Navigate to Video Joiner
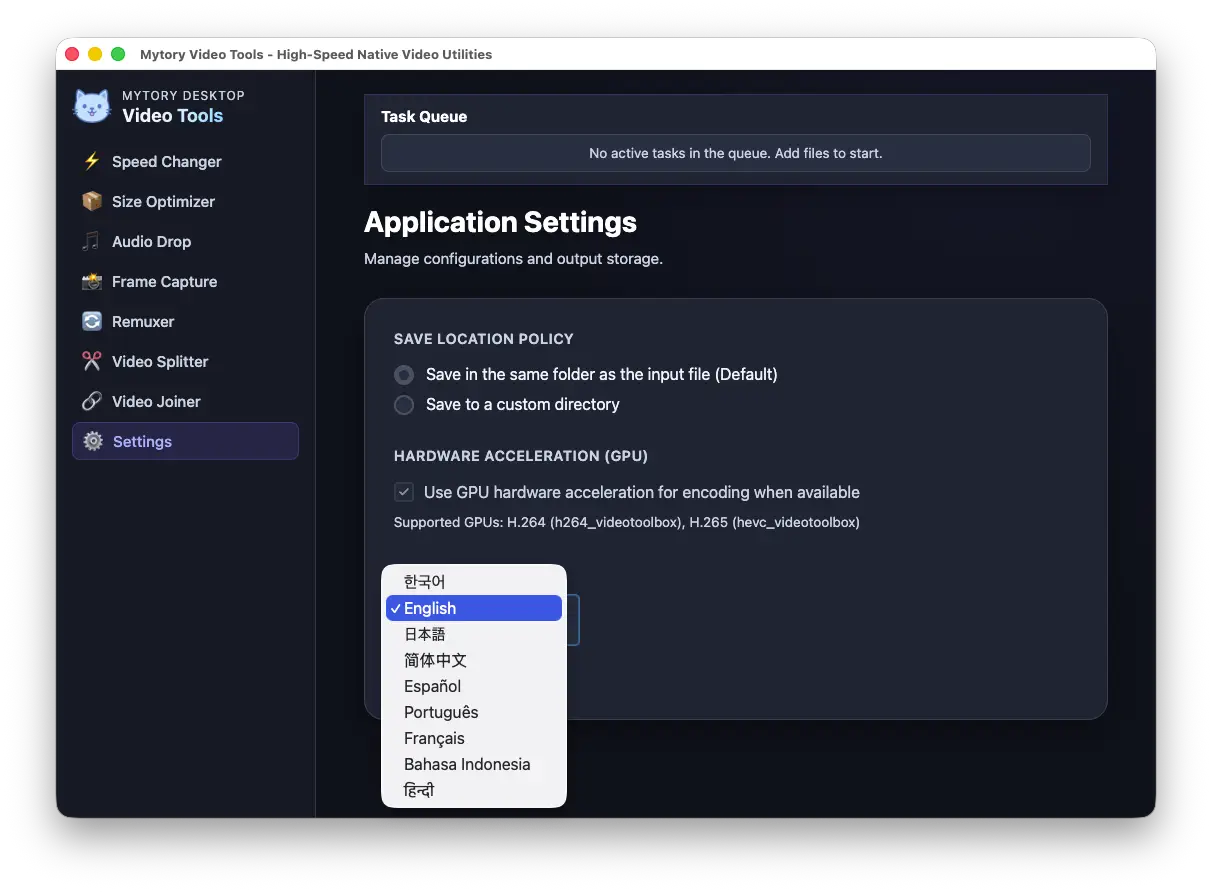The image size is (1212, 892). (185, 402)
